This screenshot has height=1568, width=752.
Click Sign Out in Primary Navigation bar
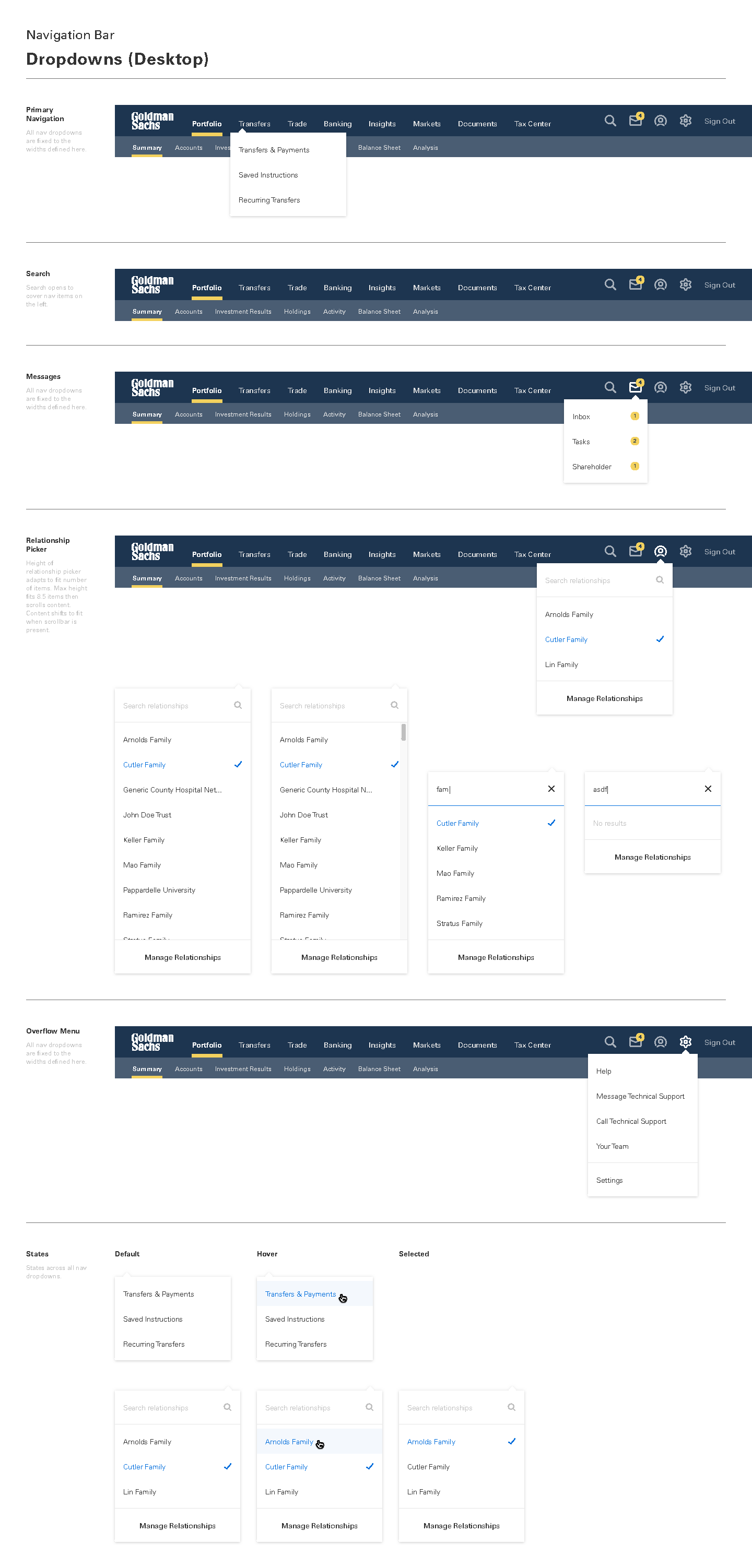point(719,121)
